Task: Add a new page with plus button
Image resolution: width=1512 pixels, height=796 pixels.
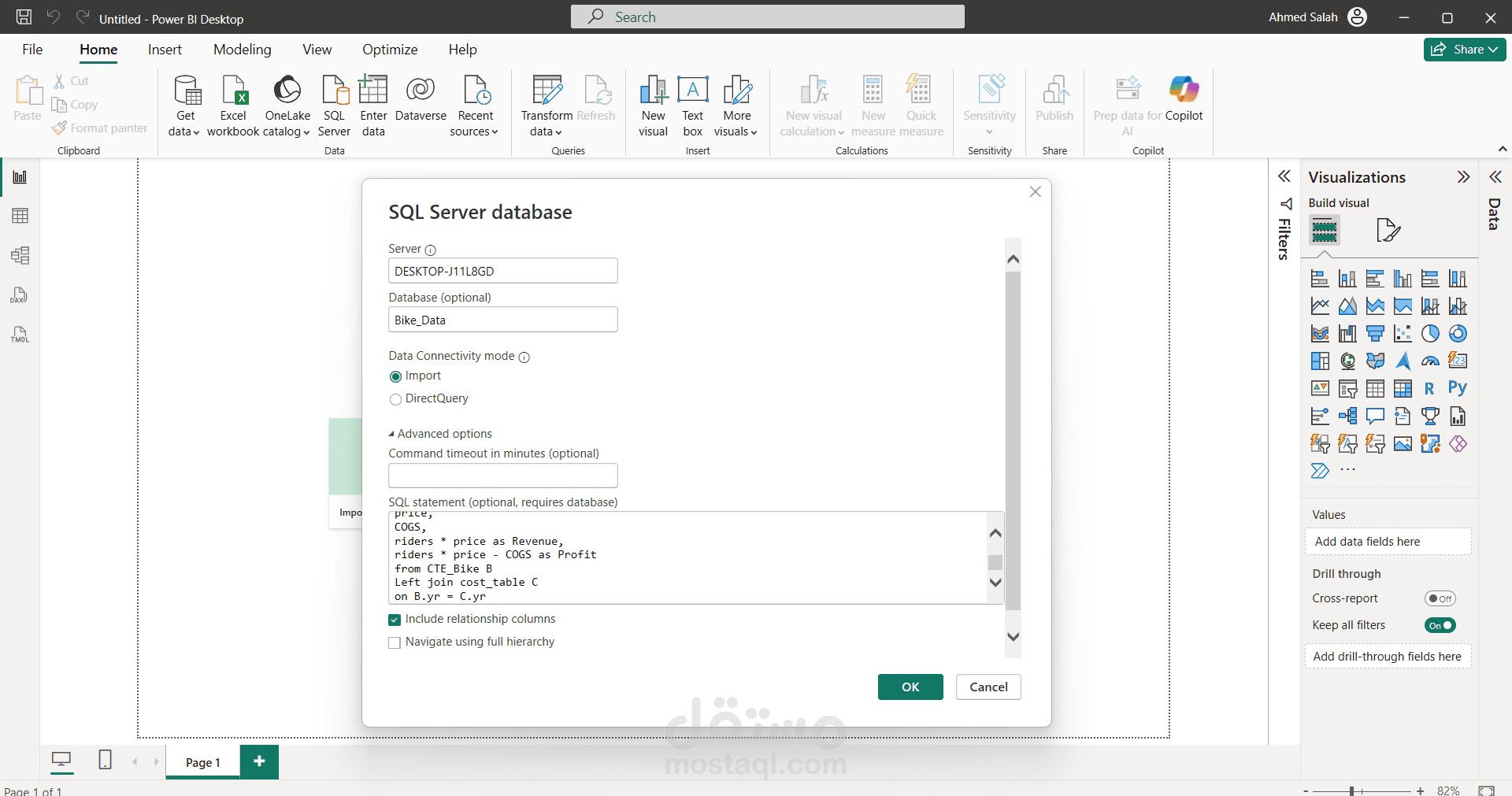Action: pyautogui.click(x=260, y=761)
